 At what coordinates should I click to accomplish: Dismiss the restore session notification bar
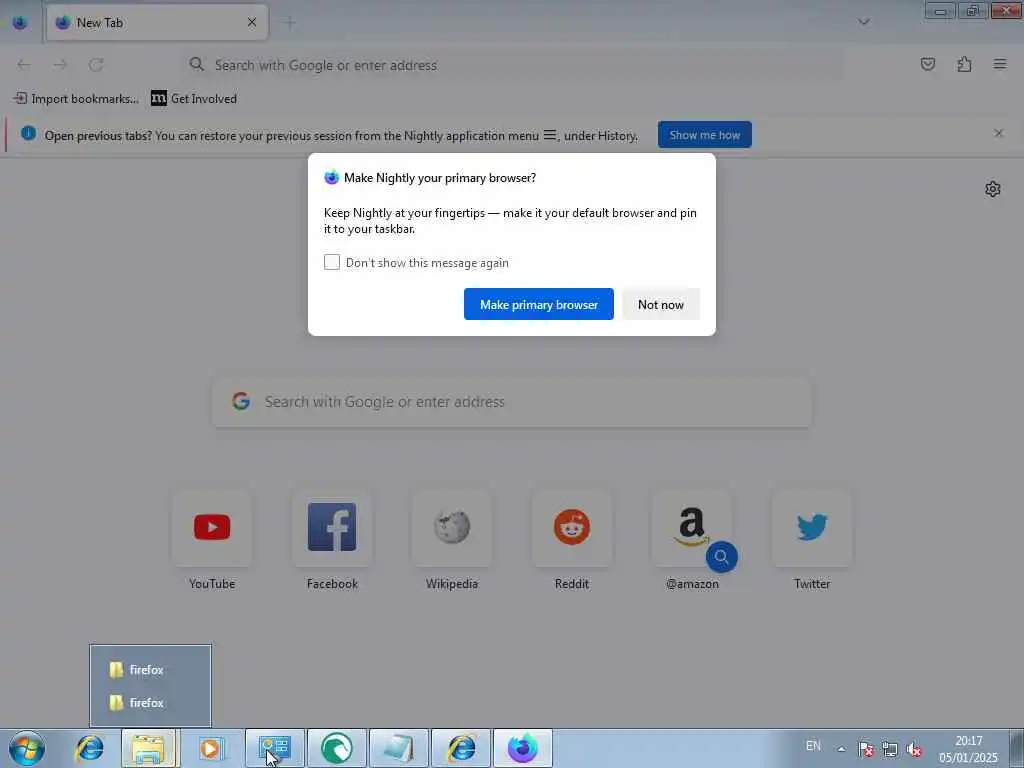(x=998, y=133)
